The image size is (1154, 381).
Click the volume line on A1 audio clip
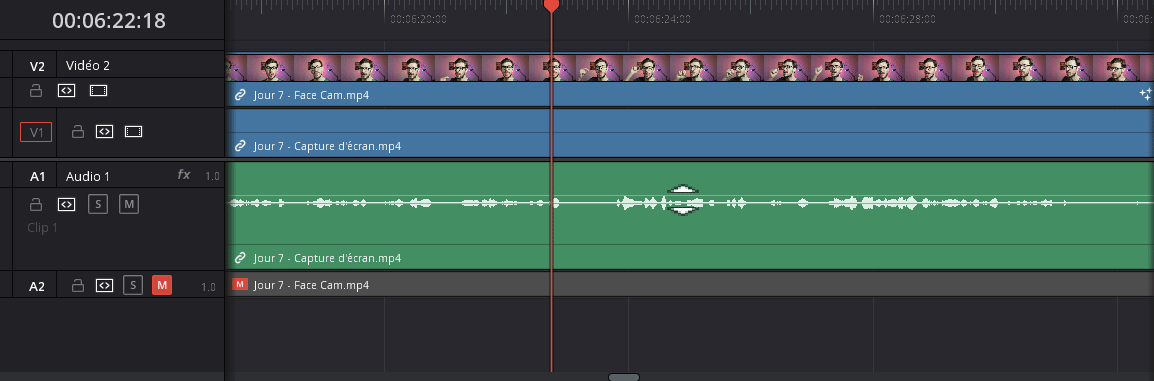[x=690, y=196]
